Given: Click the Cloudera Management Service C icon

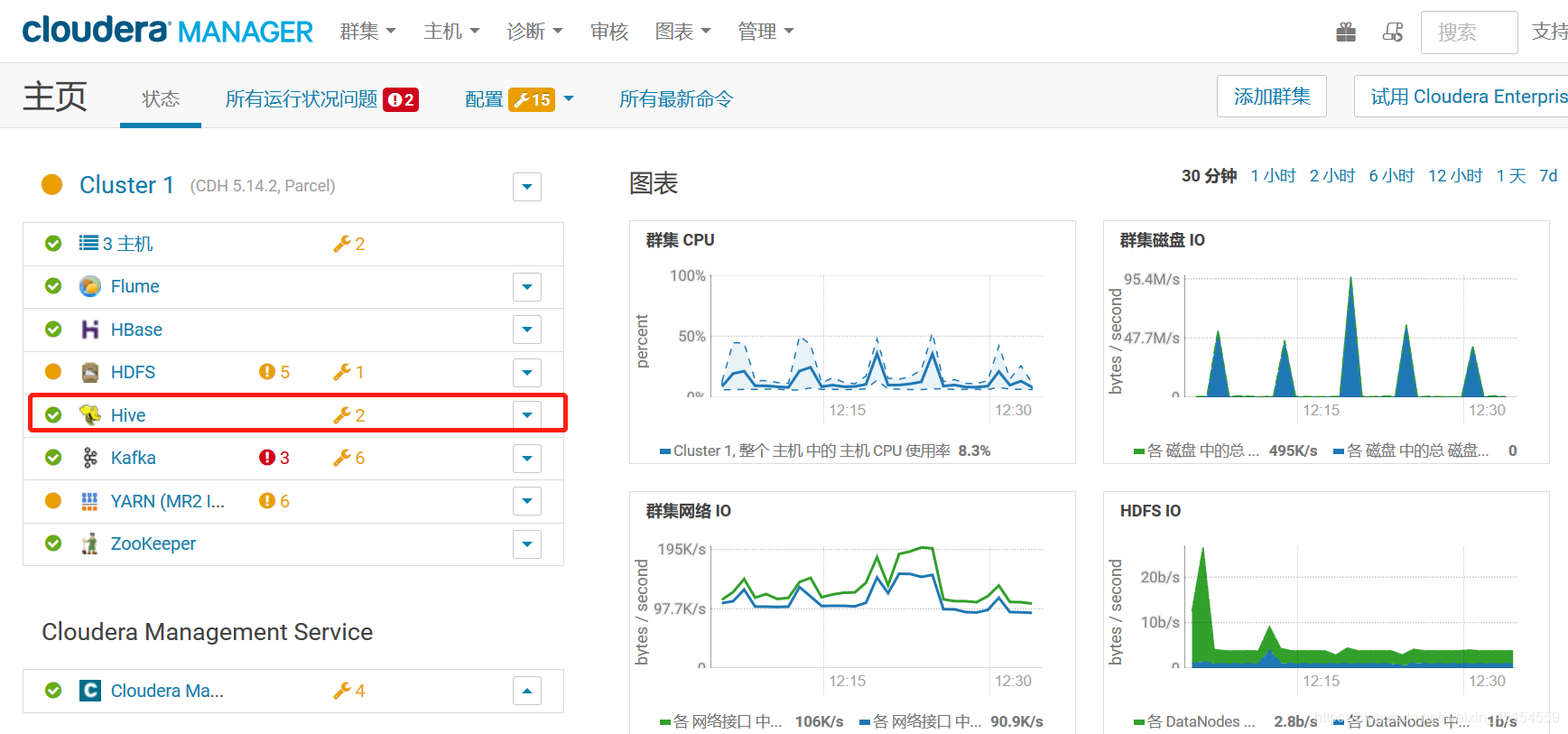Looking at the screenshot, I should point(90,691).
